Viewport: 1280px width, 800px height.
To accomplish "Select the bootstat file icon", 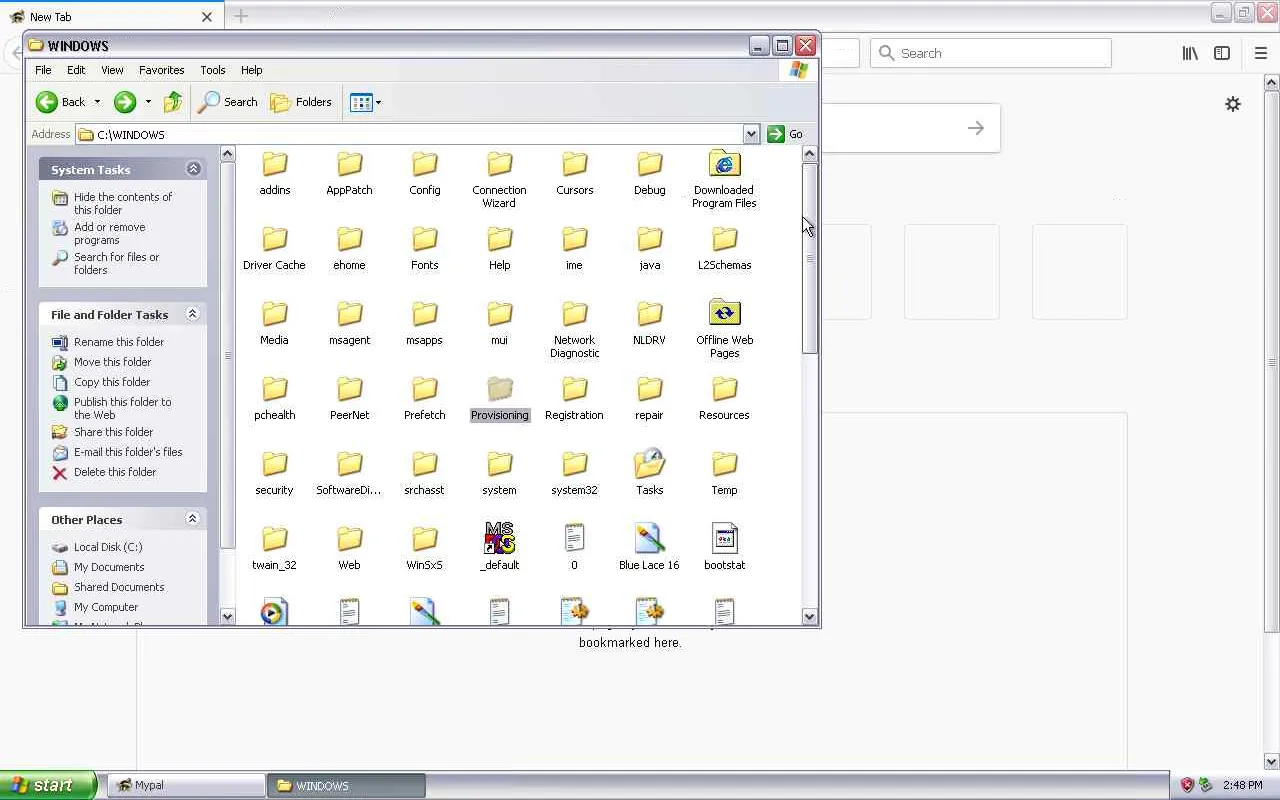I will pos(724,538).
